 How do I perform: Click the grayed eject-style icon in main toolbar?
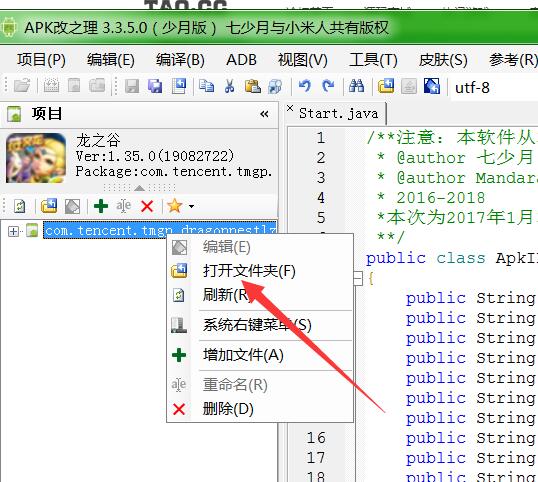point(409,86)
